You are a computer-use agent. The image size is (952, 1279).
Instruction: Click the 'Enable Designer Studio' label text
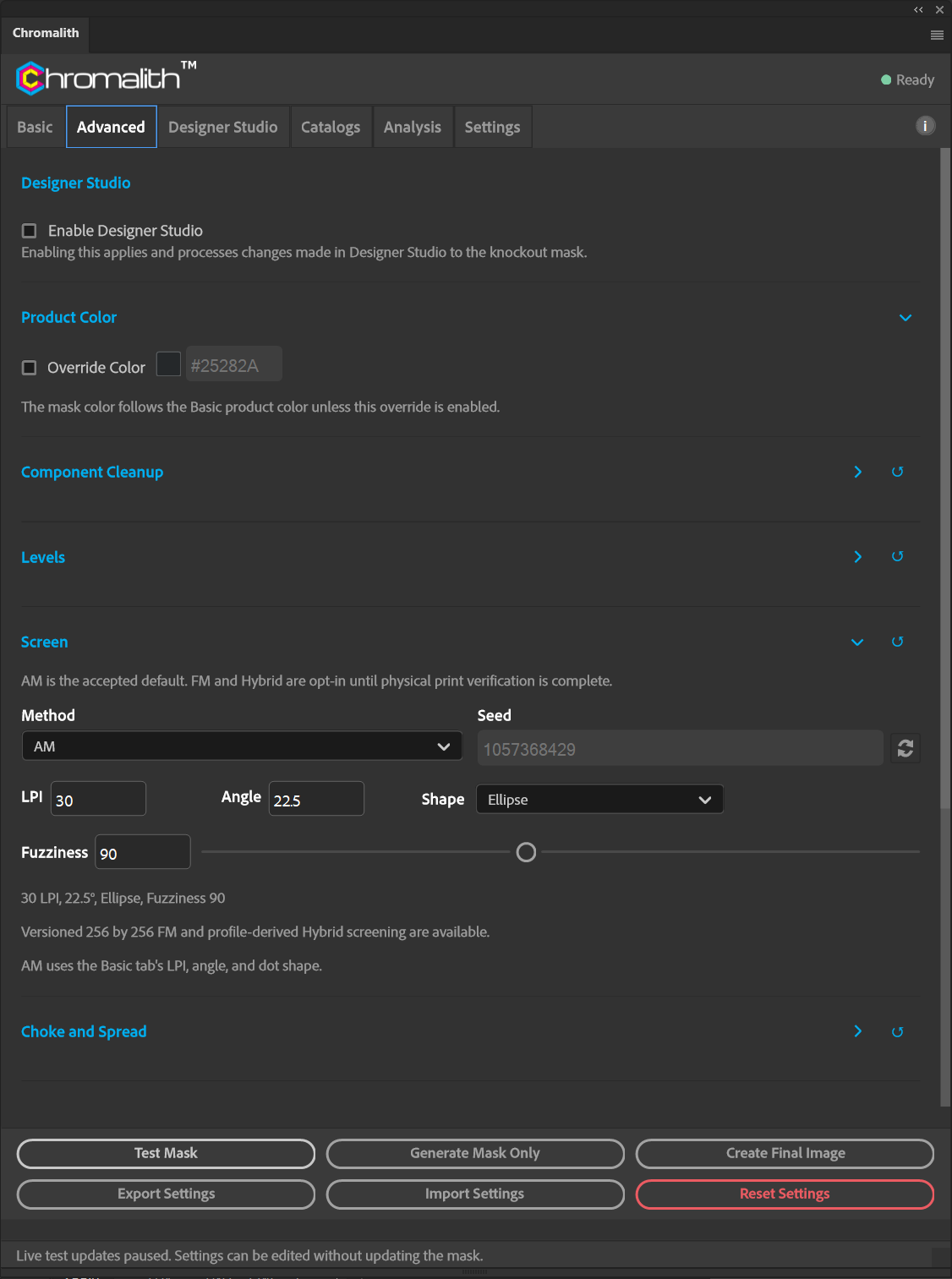tap(125, 231)
